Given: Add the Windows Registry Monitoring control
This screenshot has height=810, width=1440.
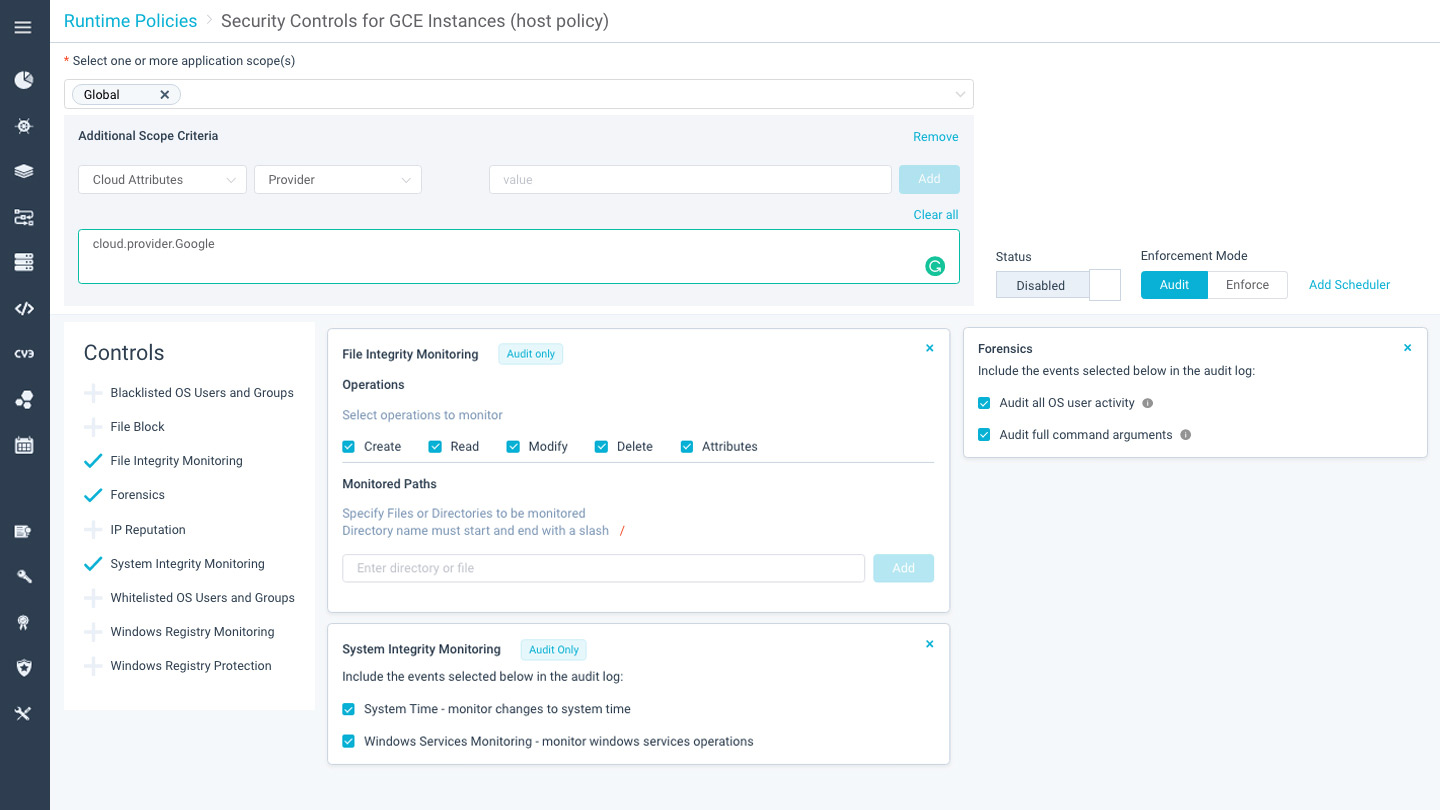Looking at the screenshot, I should click(93, 632).
